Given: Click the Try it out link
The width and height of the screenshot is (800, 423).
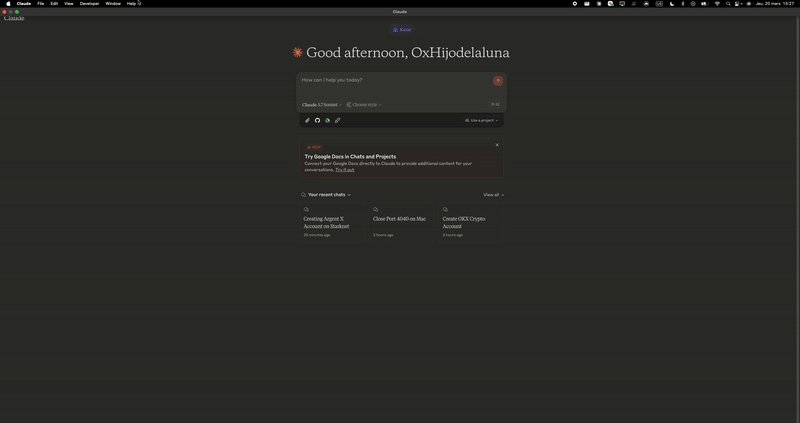Looking at the screenshot, I should click(x=344, y=170).
